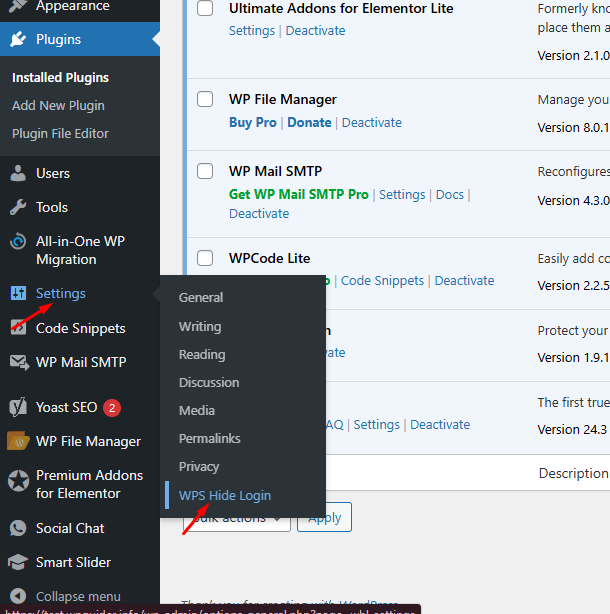Click the Yoast SEO notification badge
Image resolution: width=610 pixels, height=614 pixels.
pyautogui.click(x=112, y=408)
